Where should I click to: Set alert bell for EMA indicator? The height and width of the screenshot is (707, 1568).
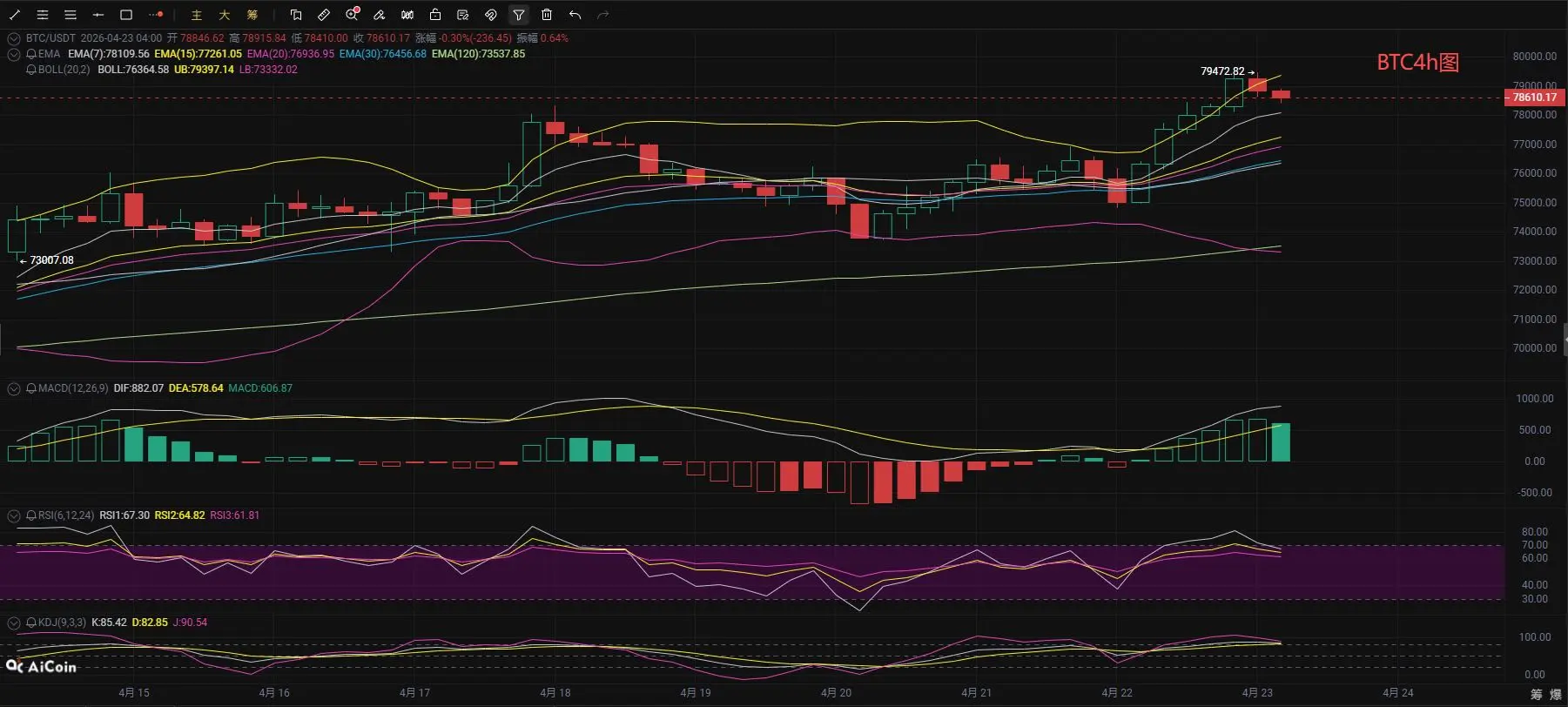[x=31, y=54]
